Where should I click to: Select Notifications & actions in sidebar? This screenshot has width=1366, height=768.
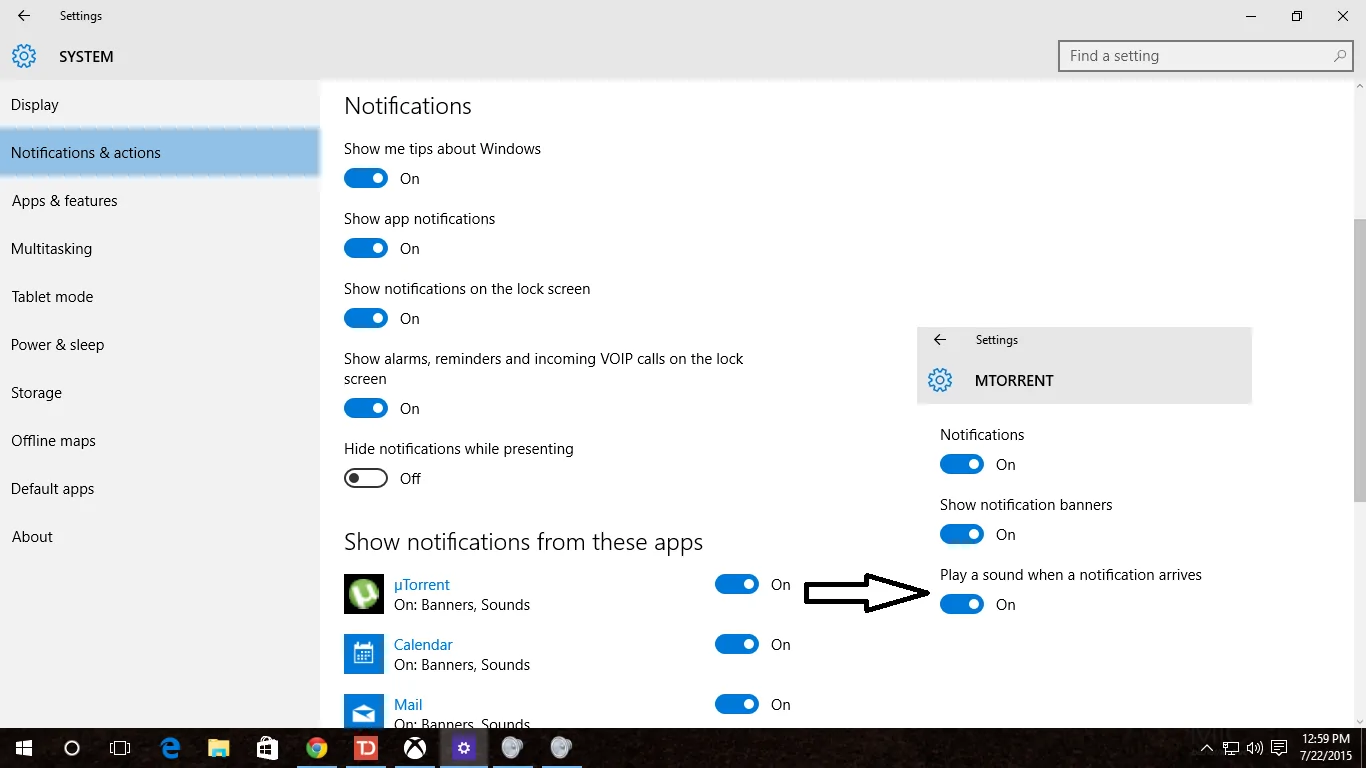click(x=160, y=152)
